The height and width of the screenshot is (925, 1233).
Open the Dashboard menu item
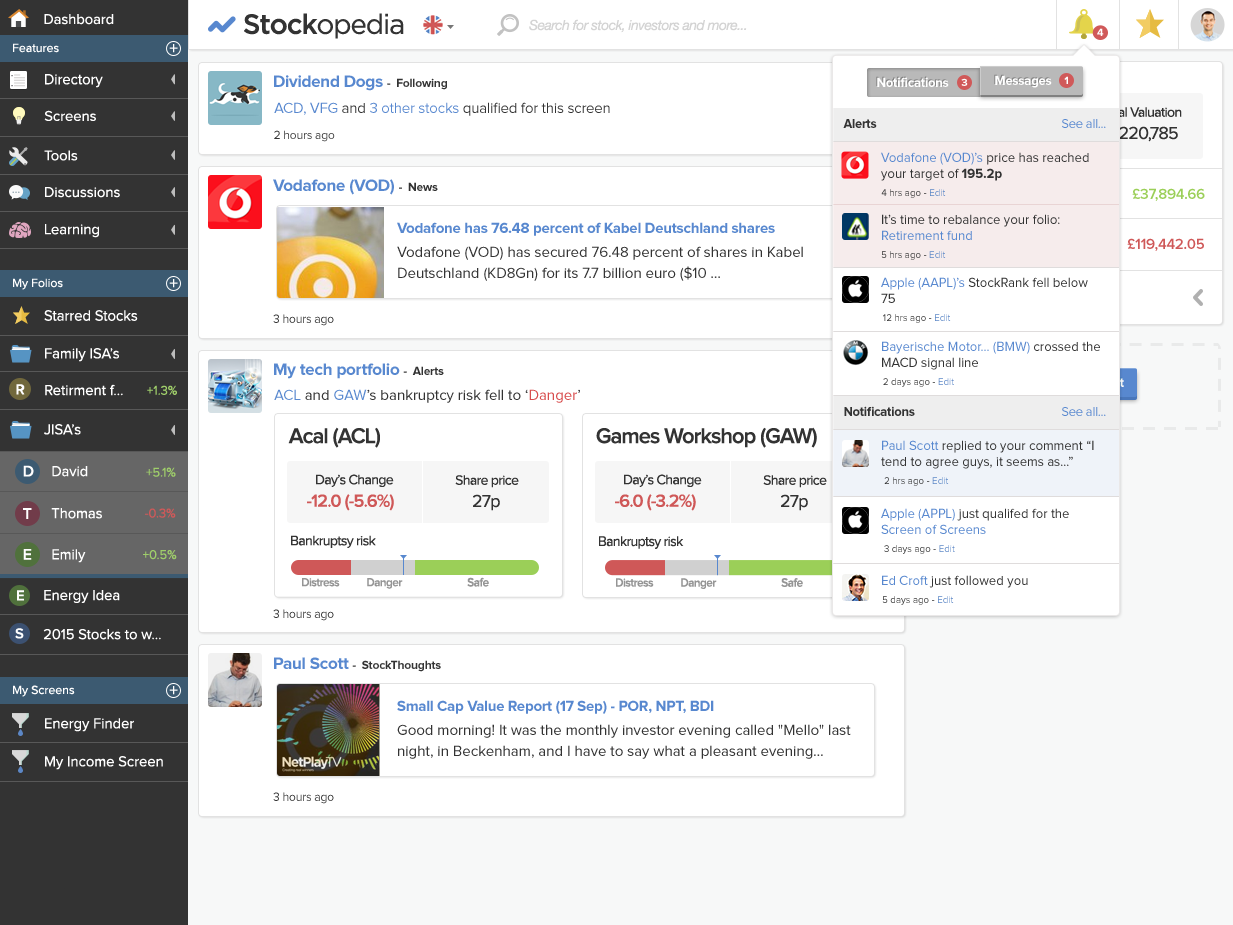pyautogui.click(x=94, y=18)
